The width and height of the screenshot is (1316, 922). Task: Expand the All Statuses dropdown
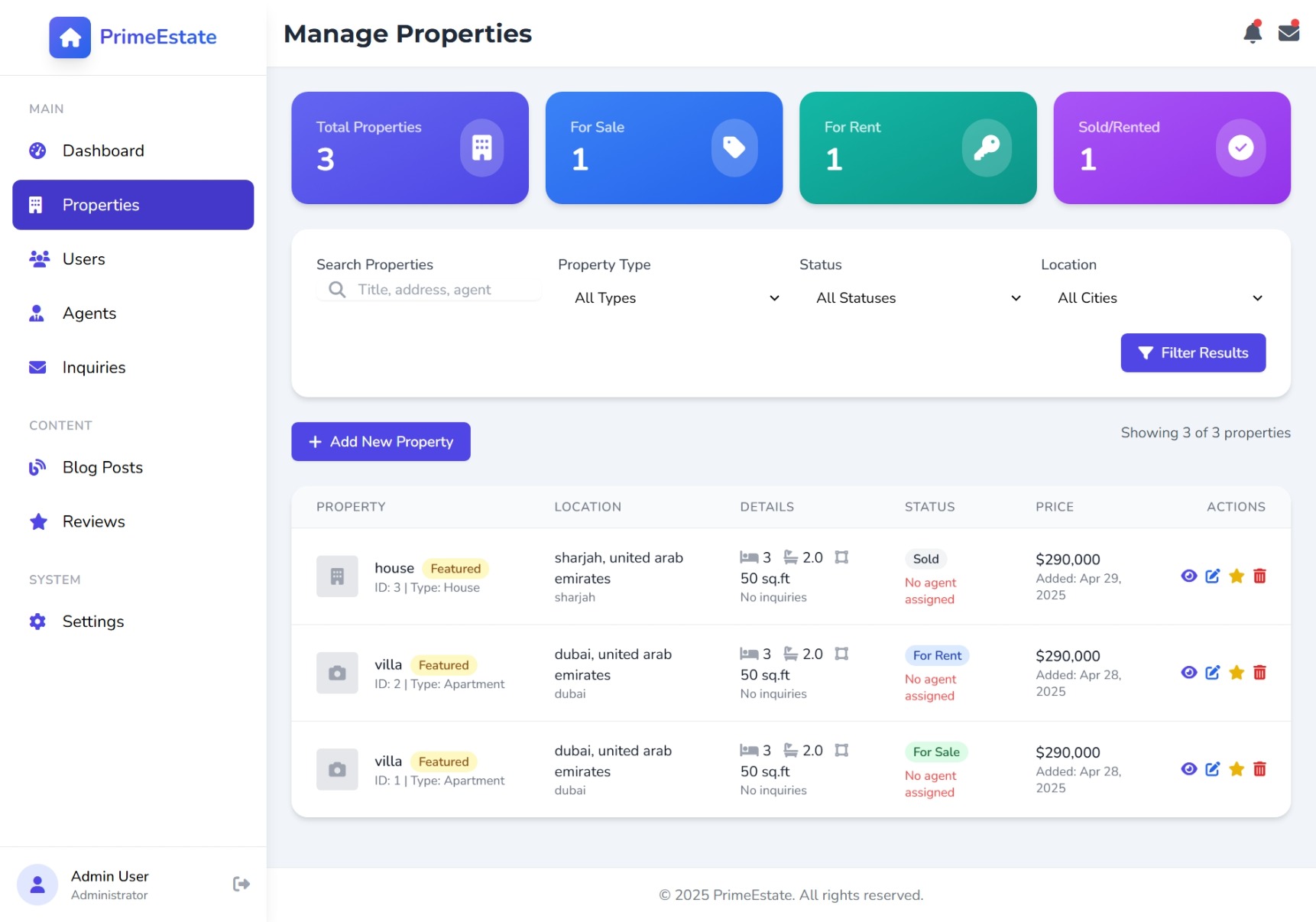pos(917,298)
